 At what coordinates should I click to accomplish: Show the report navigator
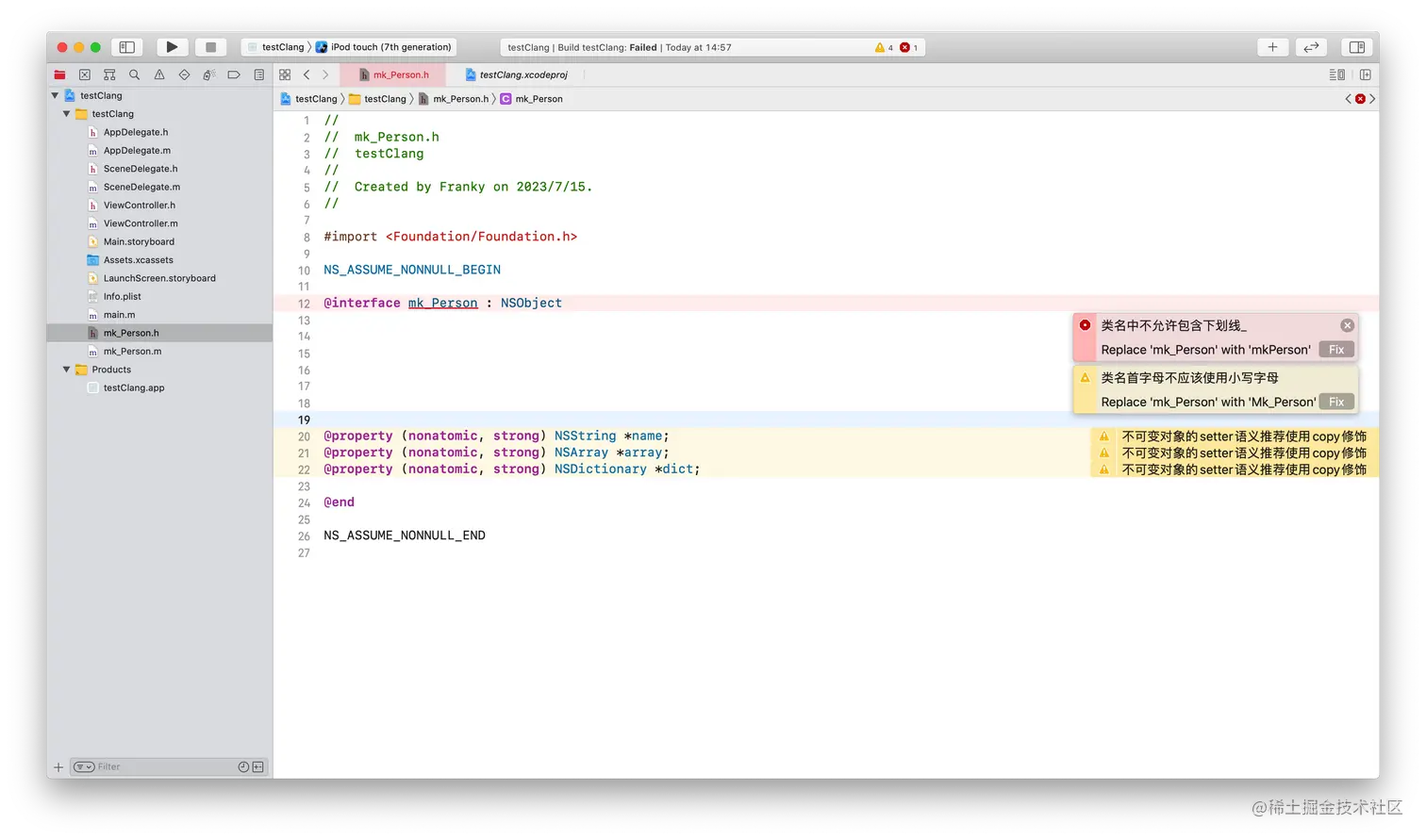(x=259, y=74)
